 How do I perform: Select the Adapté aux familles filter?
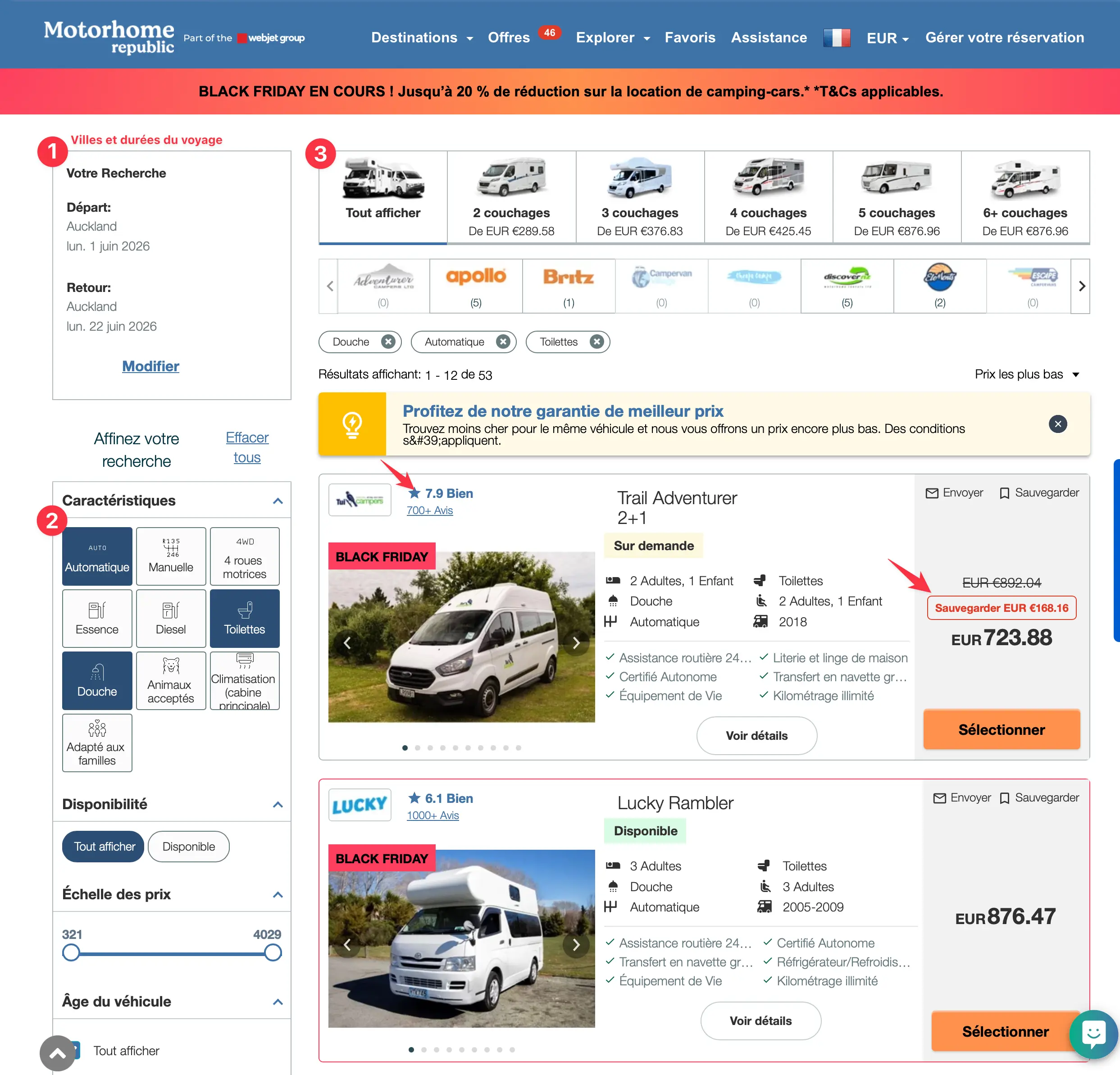[96, 742]
